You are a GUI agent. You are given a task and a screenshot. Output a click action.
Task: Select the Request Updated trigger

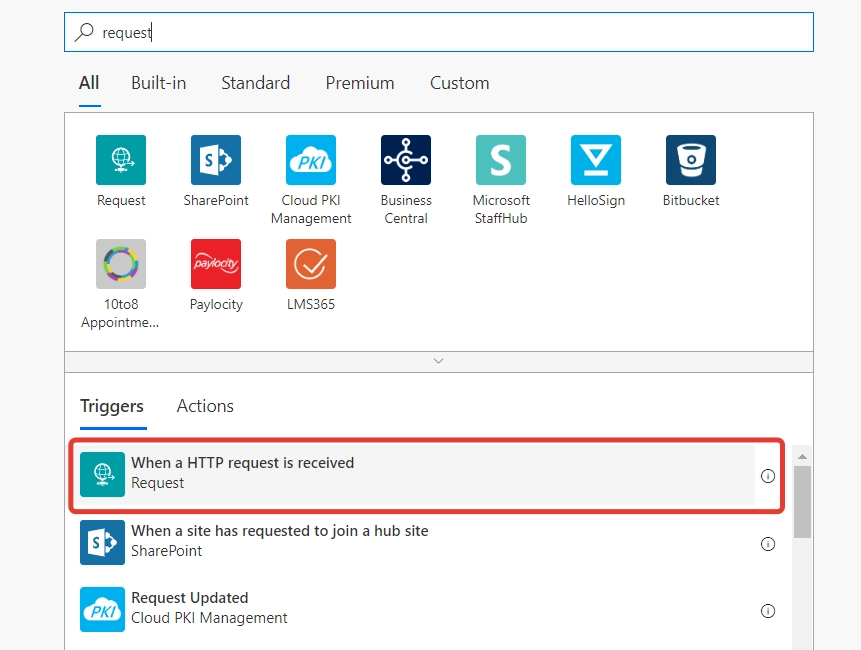point(417,609)
